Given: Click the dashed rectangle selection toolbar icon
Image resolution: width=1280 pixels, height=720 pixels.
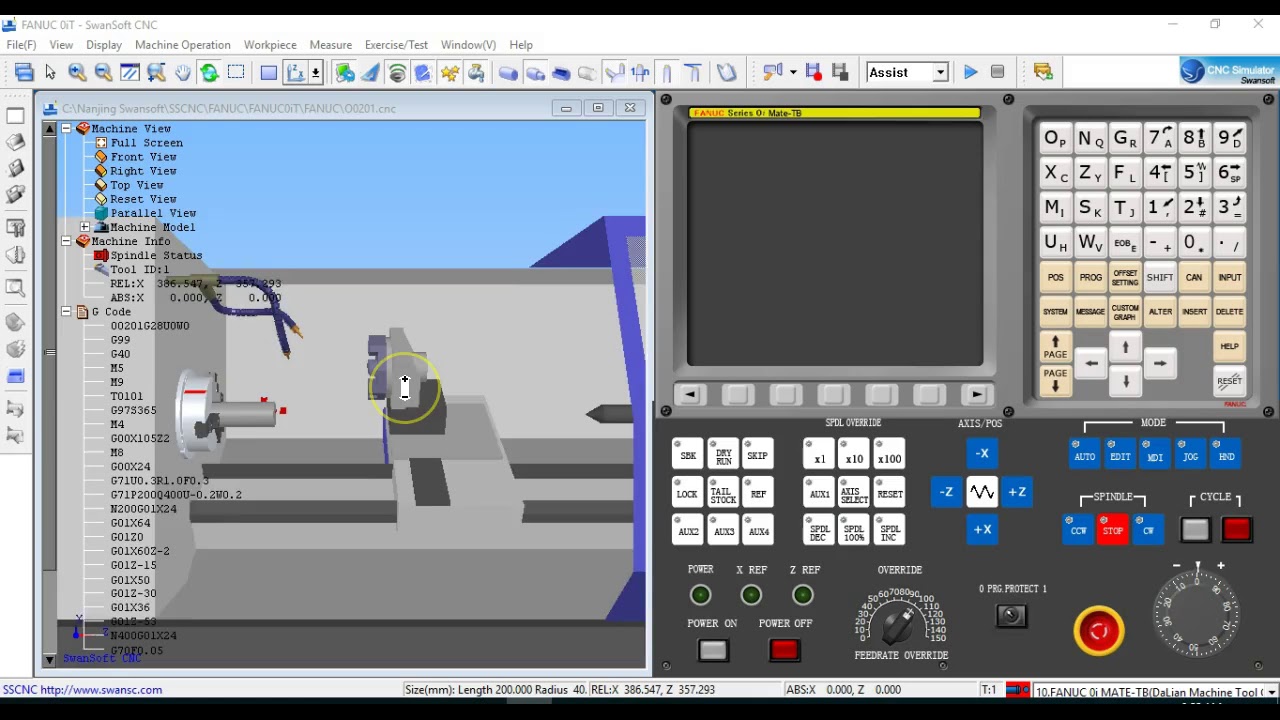Looking at the screenshot, I should tap(236, 72).
